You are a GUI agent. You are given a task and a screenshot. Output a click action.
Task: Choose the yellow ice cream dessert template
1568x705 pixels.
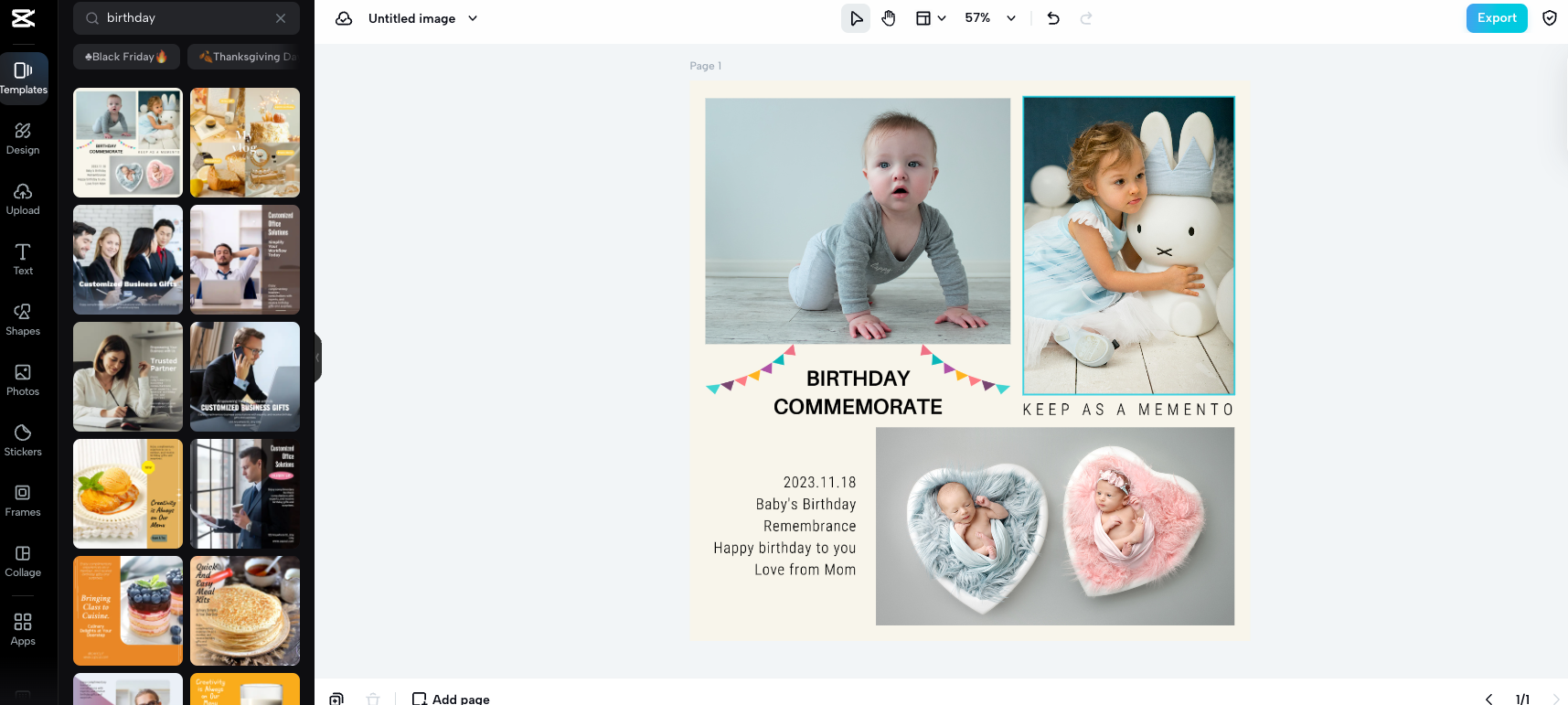[128, 494]
